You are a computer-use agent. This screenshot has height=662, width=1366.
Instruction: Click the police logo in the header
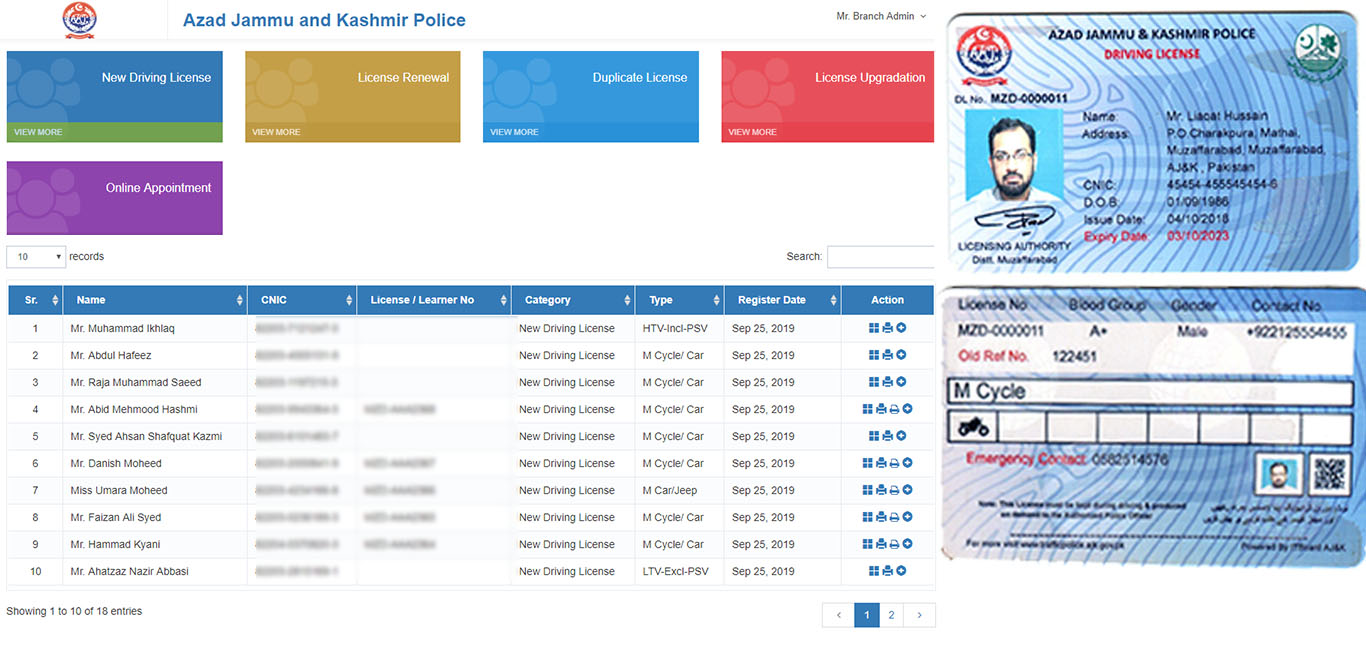click(80, 20)
